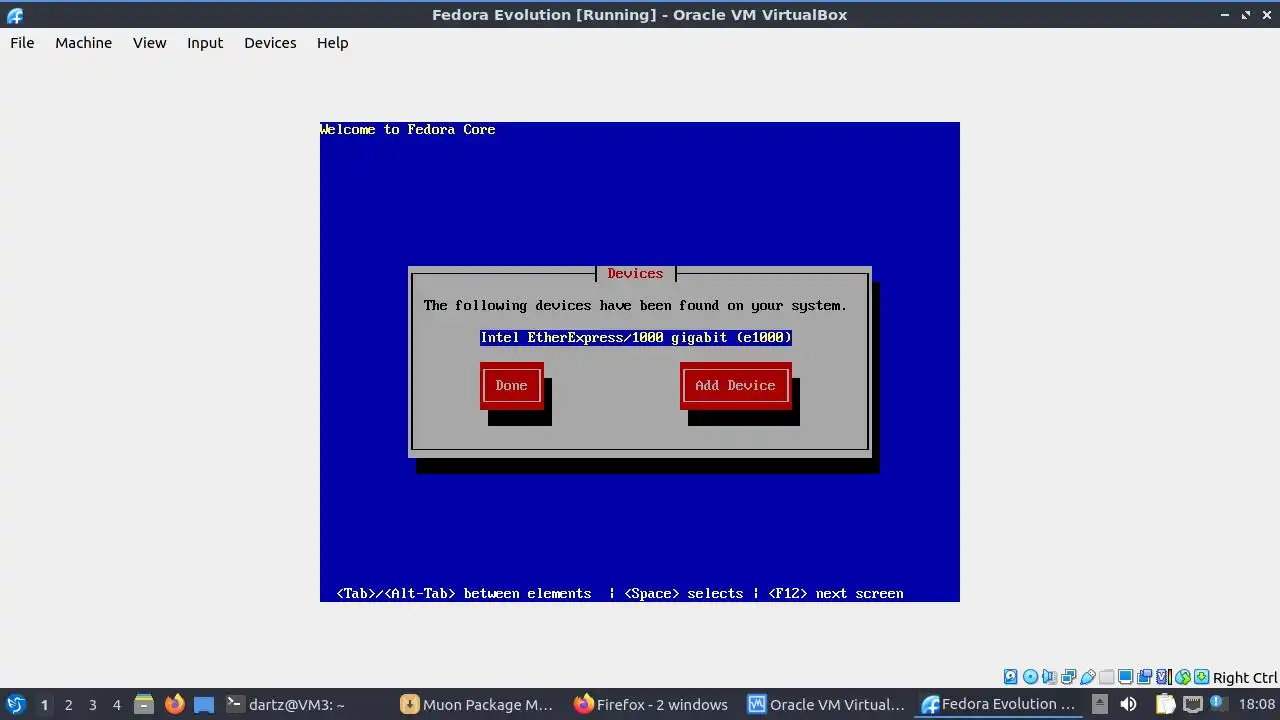Click the update notifier tray icon

click(1218, 704)
